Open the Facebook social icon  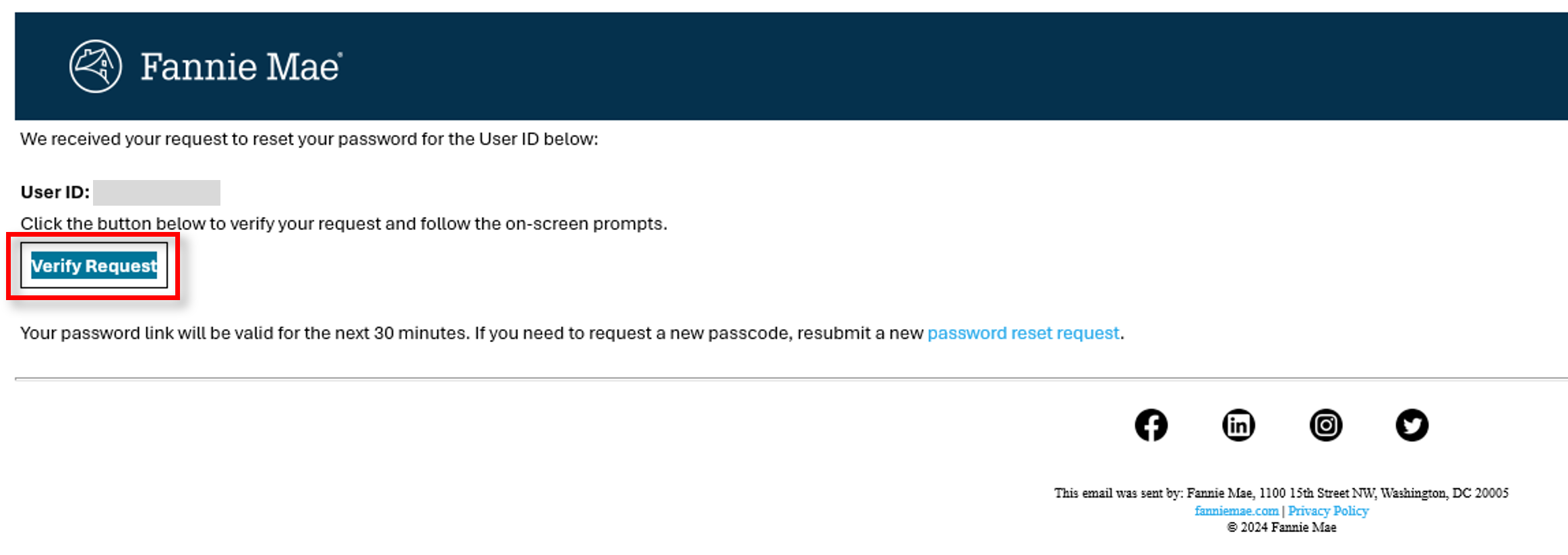pos(1151,426)
